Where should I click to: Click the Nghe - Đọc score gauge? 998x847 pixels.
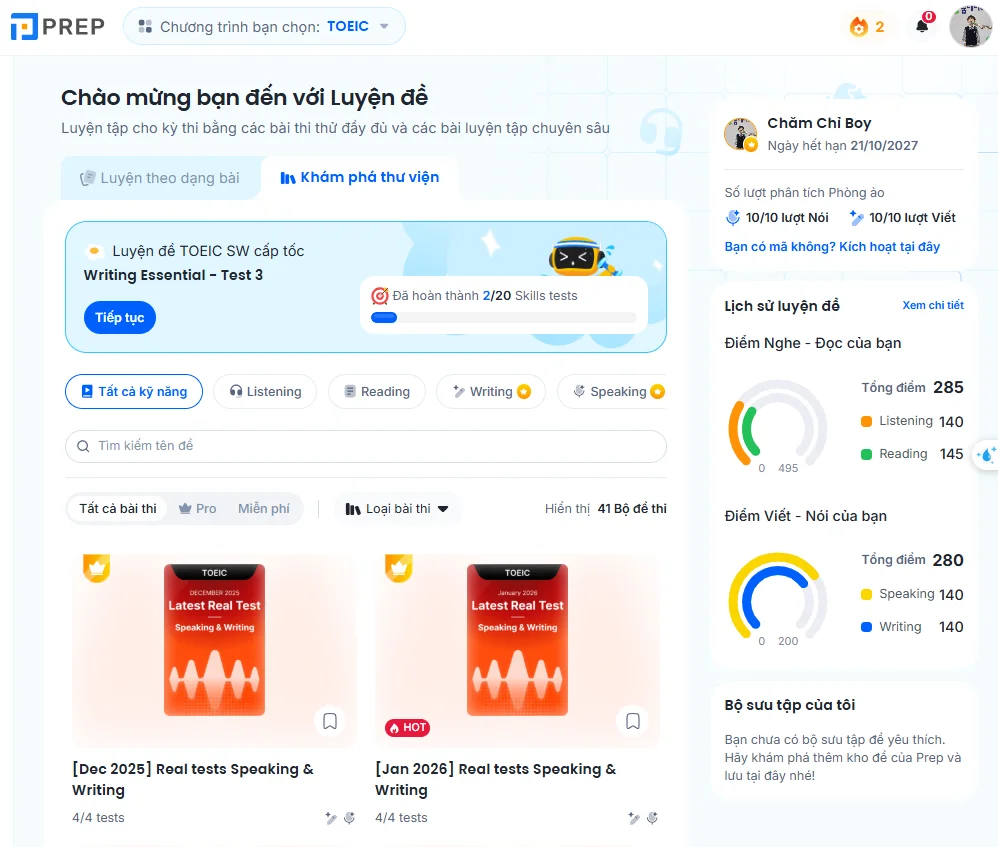pyautogui.click(x=777, y=424)
